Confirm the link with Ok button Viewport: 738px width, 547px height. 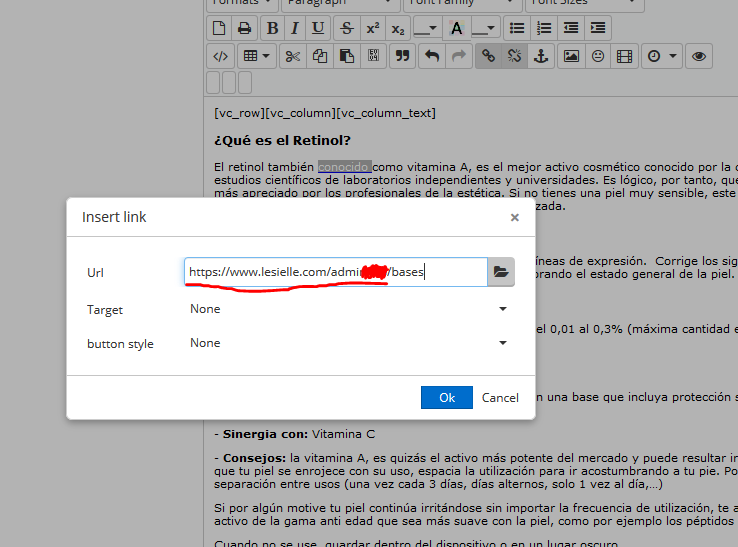click(447, 397)
